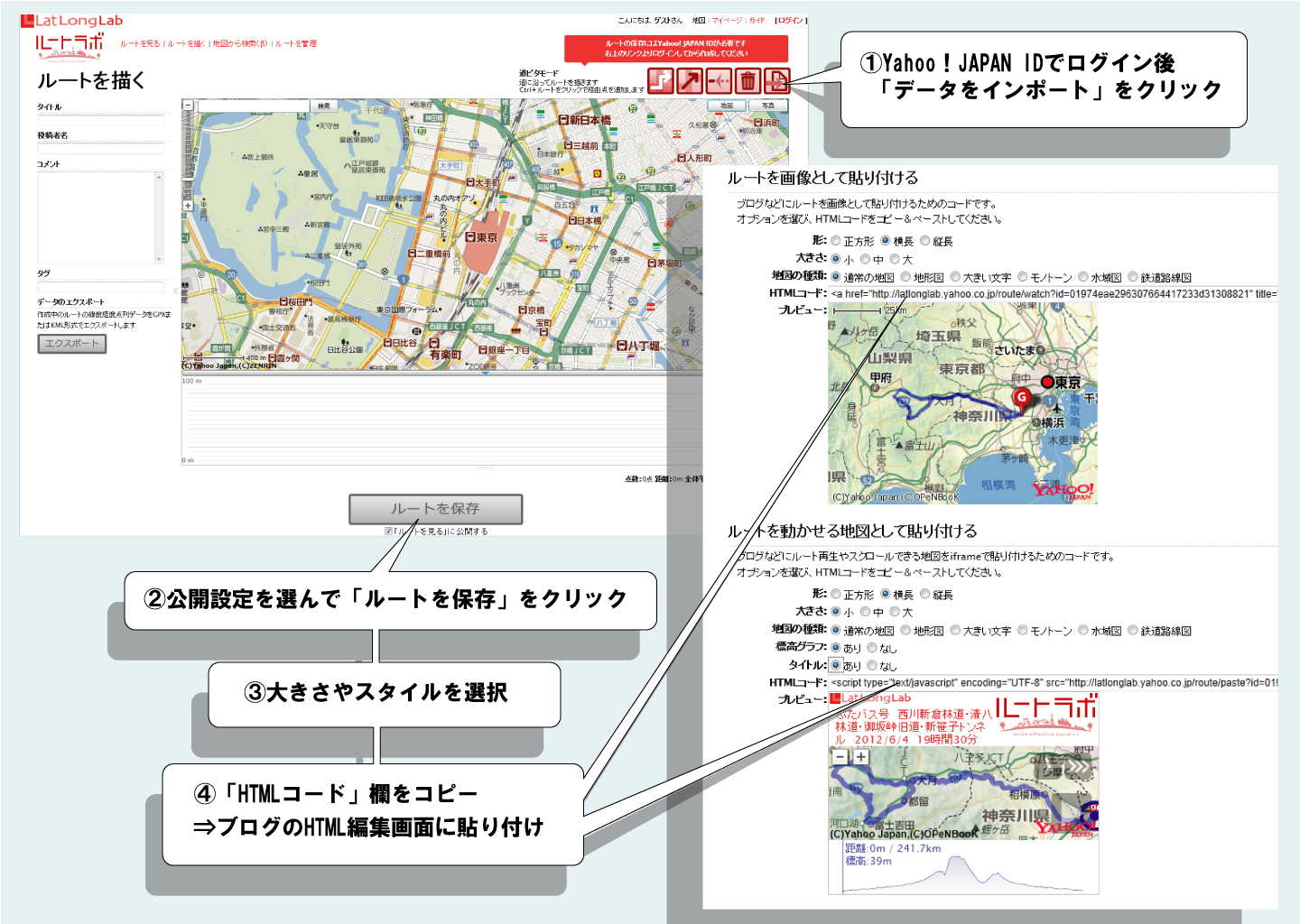Choose モノトーン map type in image paste section

click(1023, 277)
